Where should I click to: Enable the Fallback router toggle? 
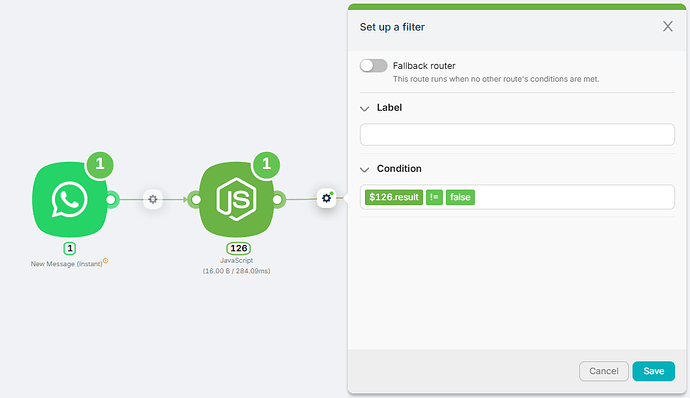(x=373, y=66)
